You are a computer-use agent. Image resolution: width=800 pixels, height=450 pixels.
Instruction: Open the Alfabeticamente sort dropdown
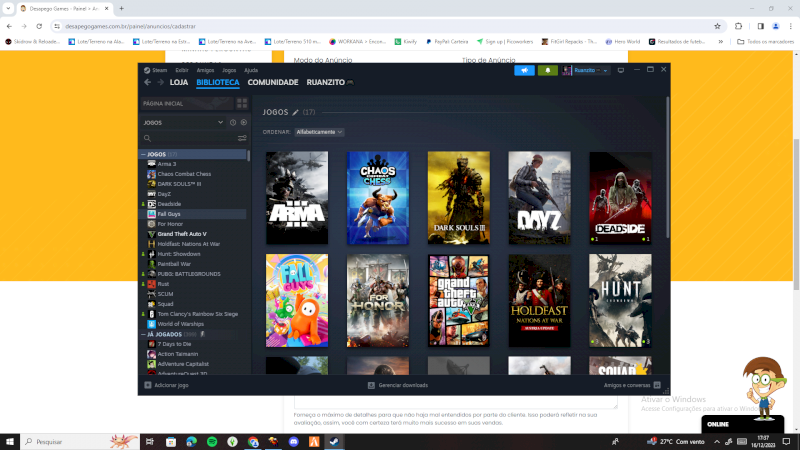(x=319, y=132)
